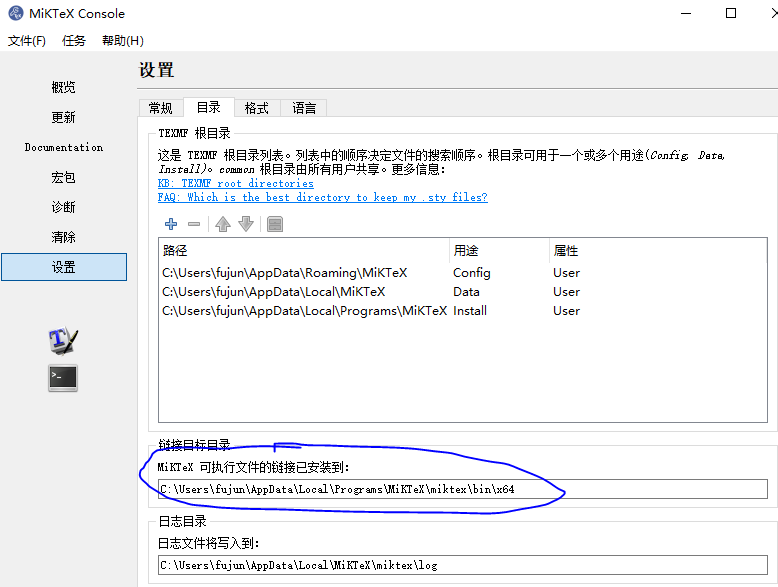Open the KB: TEXMF root directories link
This screenshot has height=587, width=778.
click(x=236, y=184)
